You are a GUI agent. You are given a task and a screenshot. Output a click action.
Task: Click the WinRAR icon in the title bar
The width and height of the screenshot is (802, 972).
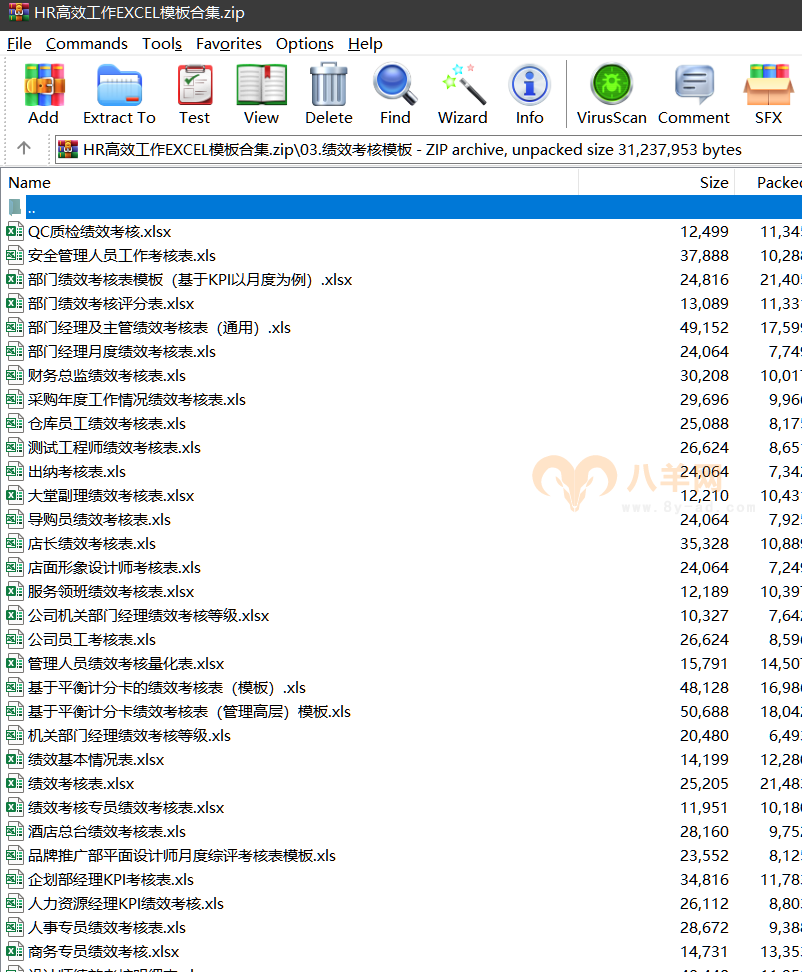19,12
